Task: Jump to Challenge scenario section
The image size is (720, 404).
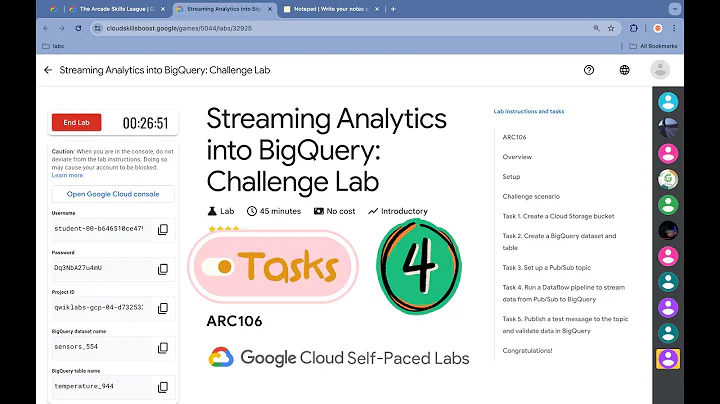Action: click(531, 196)
